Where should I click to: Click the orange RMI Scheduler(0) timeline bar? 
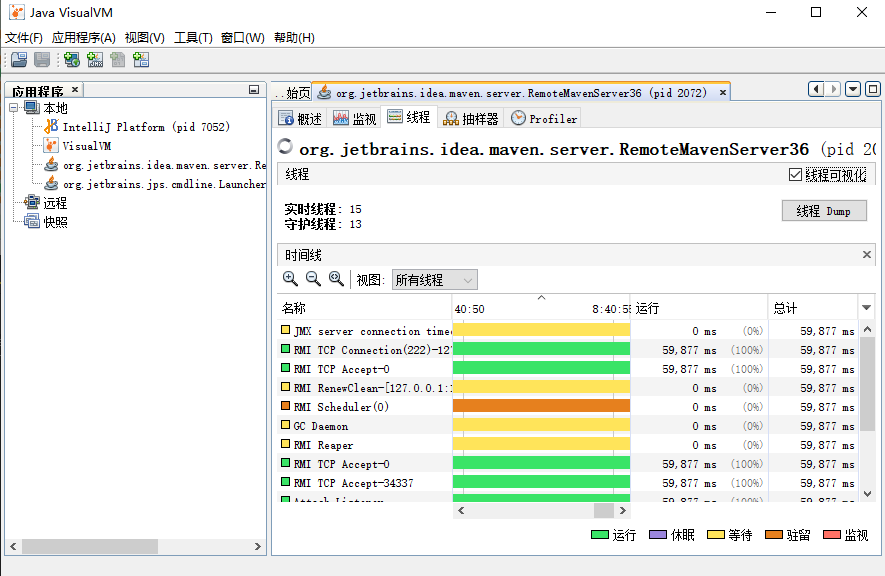coord(541,406)
